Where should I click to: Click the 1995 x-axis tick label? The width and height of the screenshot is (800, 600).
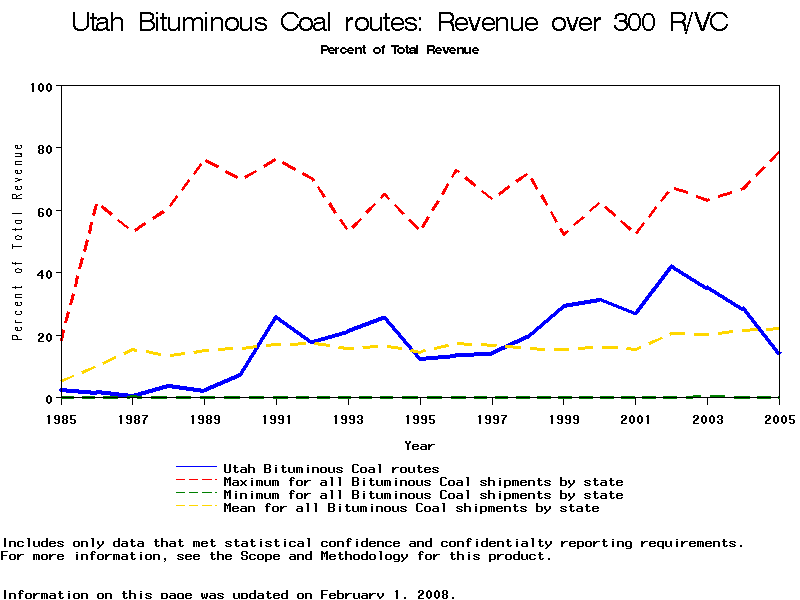pyautogui.click(x=420, y=416)
